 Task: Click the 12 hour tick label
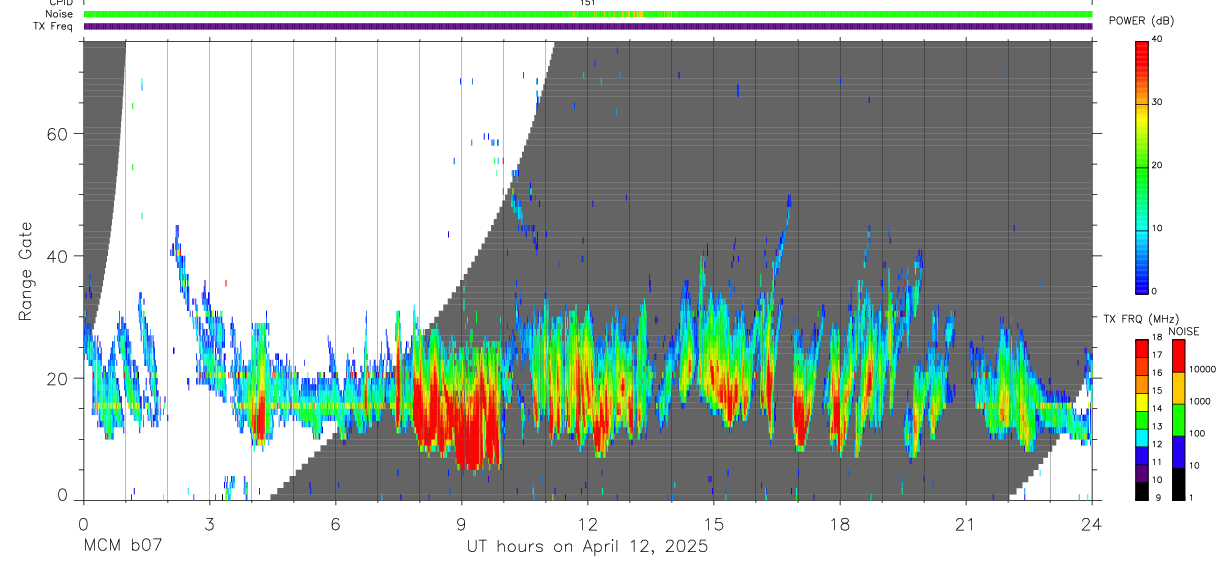coord(587,524)
